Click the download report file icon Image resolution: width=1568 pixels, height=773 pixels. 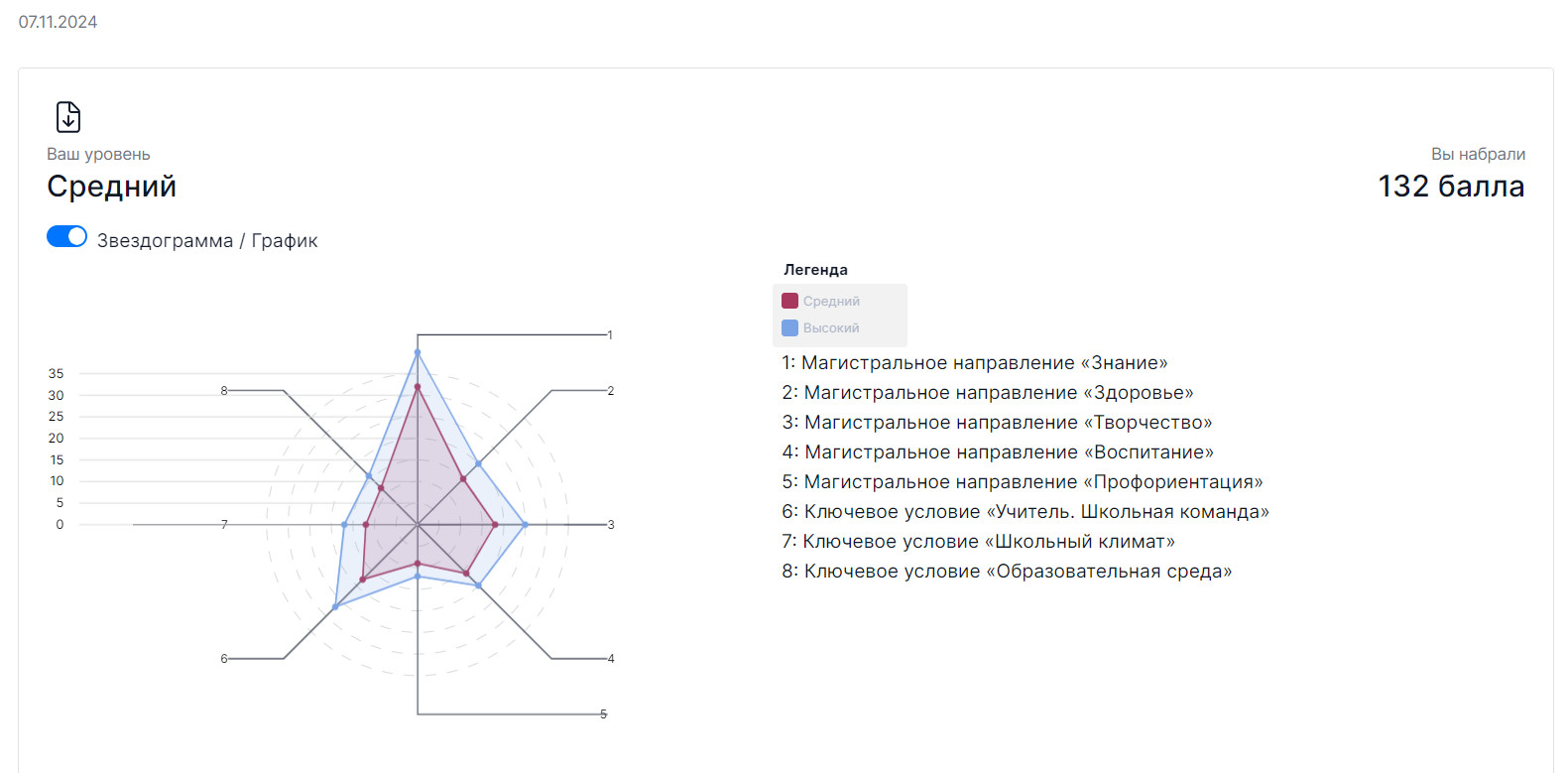click(x=67, y=117)
